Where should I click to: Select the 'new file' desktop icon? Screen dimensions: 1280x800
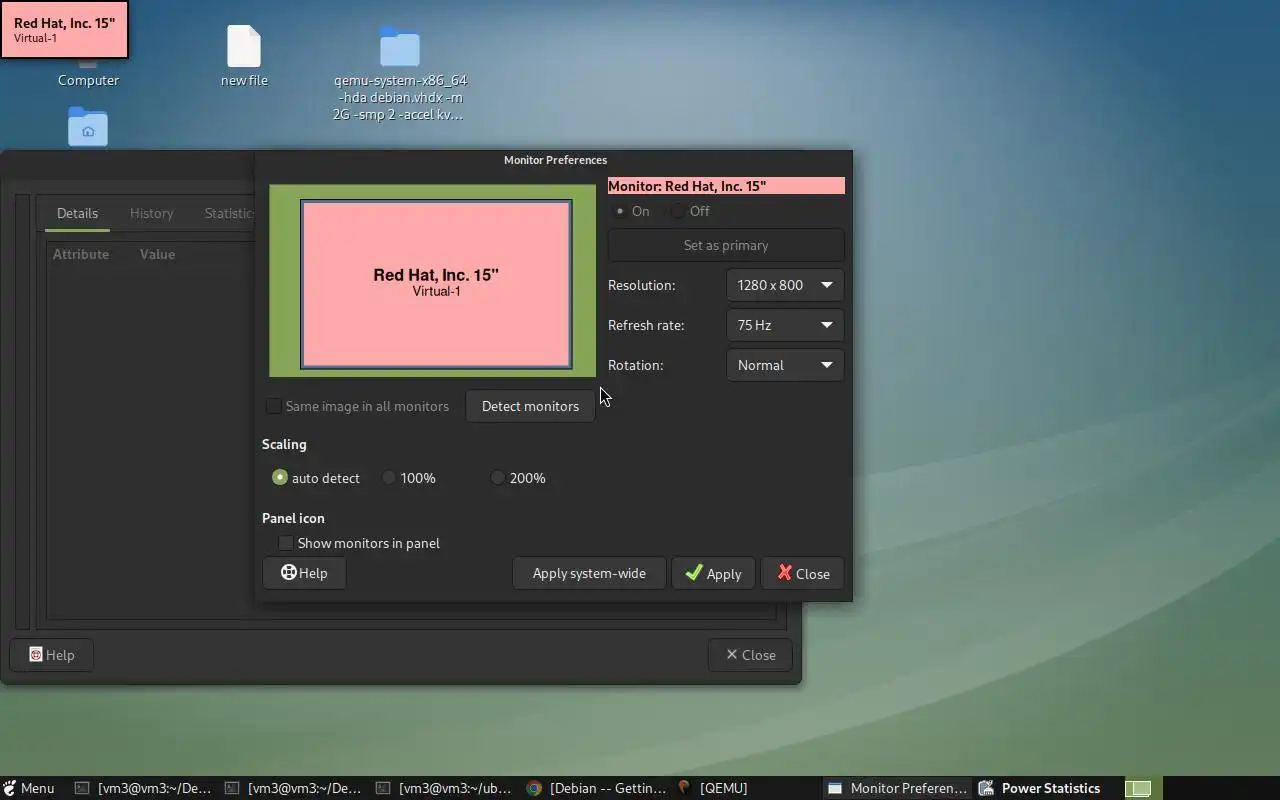pyautogui.click(x=244, y=56)
